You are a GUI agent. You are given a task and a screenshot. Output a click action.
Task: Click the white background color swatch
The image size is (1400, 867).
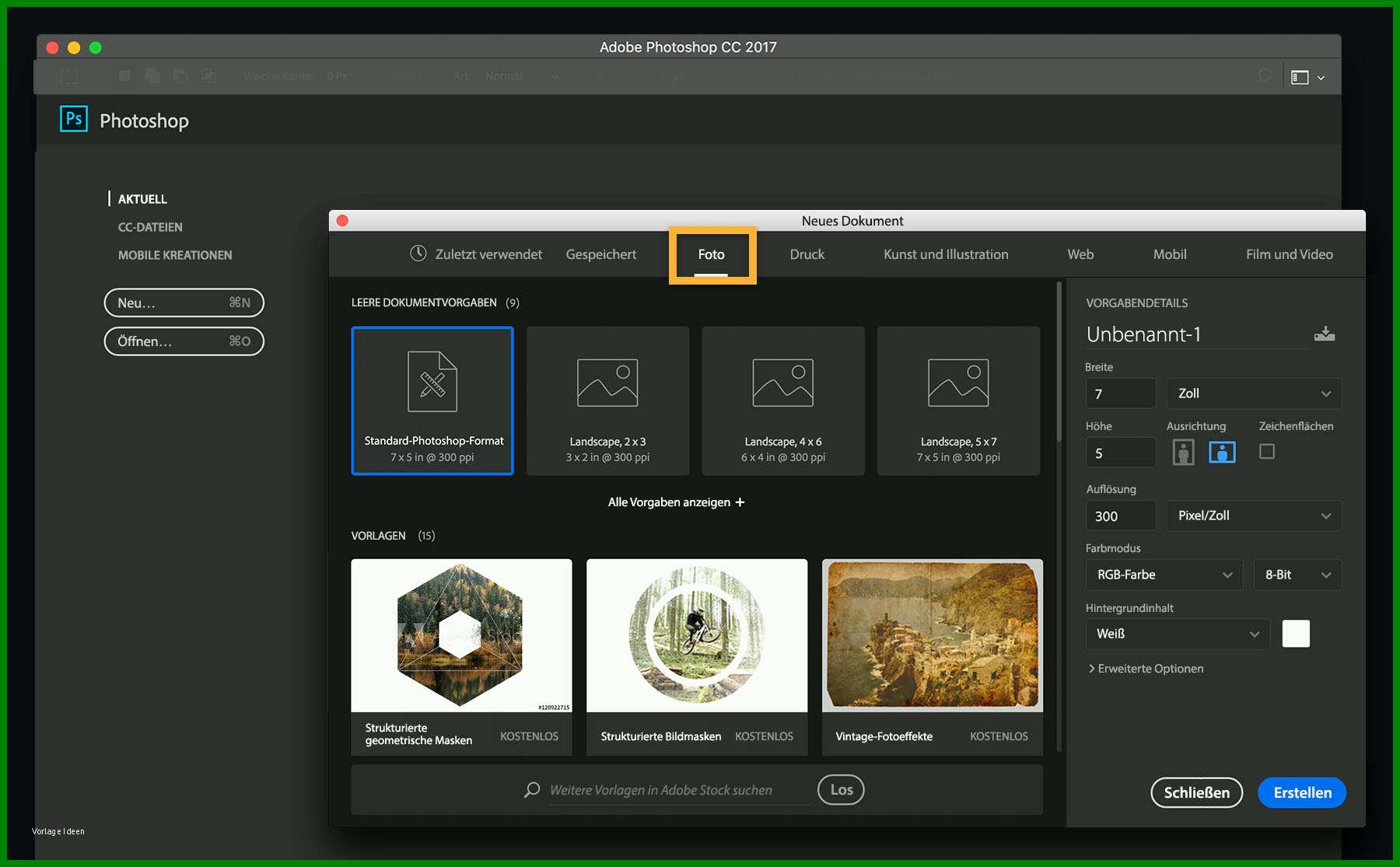(1296, 634)
